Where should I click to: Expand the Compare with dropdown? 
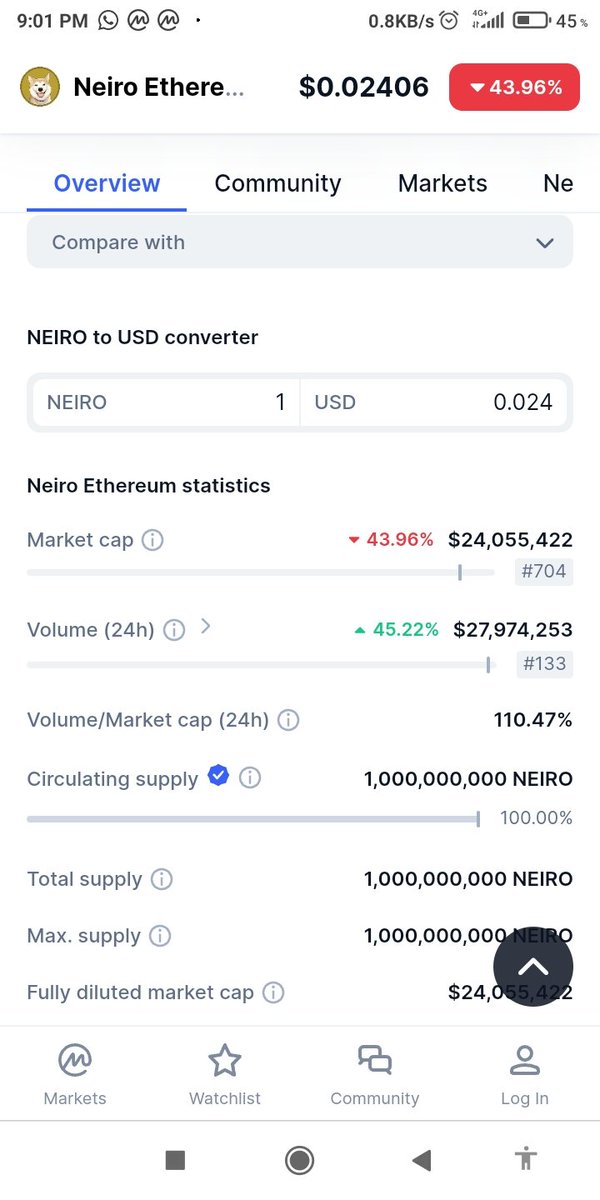point(300,243)
